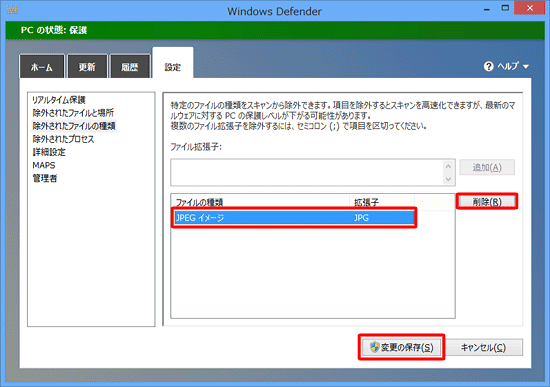Click the Windows Defender castle icon in title bar
This screenshot has width=550, height=387.
point(12,9)
